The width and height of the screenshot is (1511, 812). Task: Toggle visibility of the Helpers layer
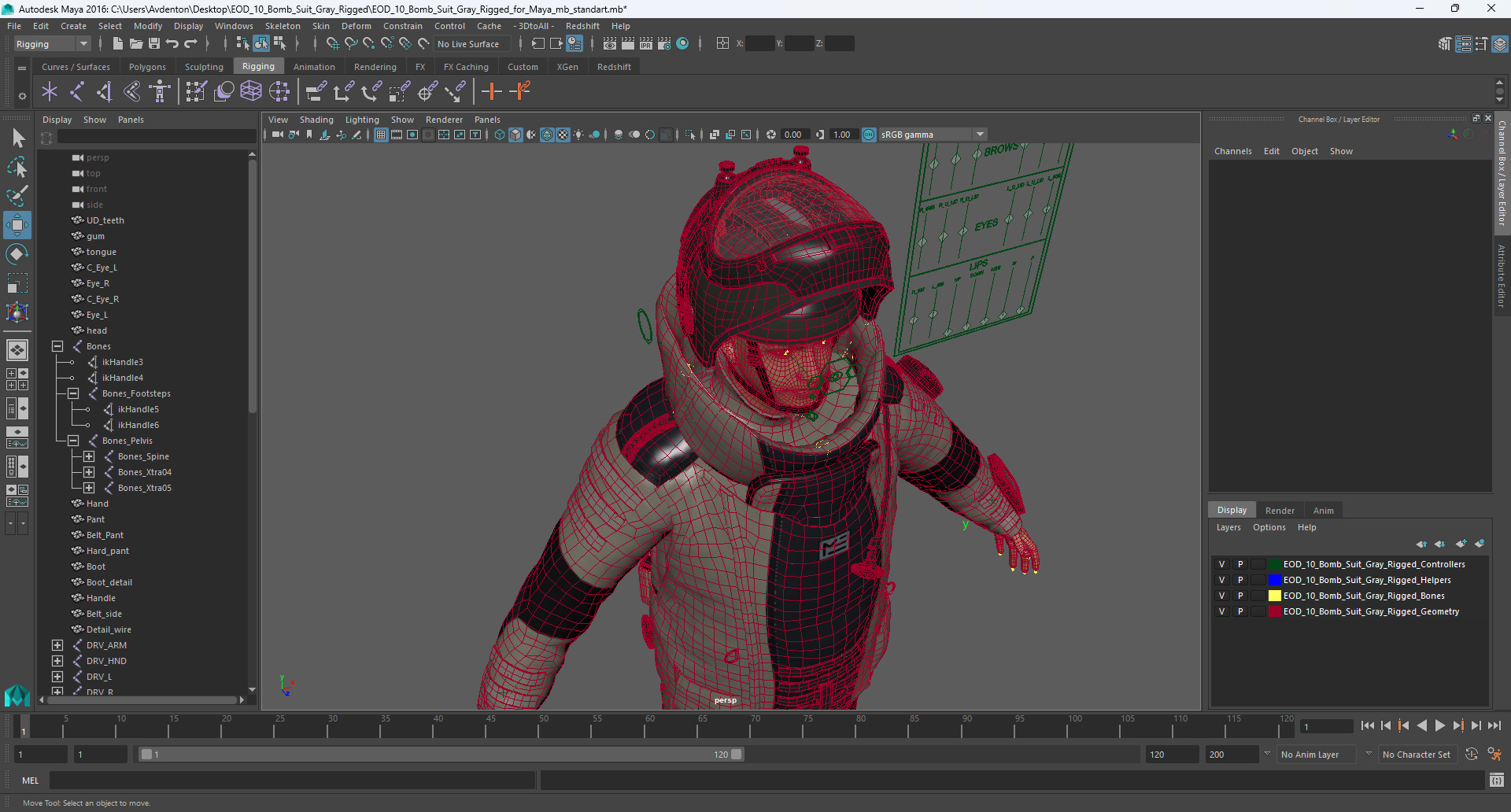(1221, 580)
